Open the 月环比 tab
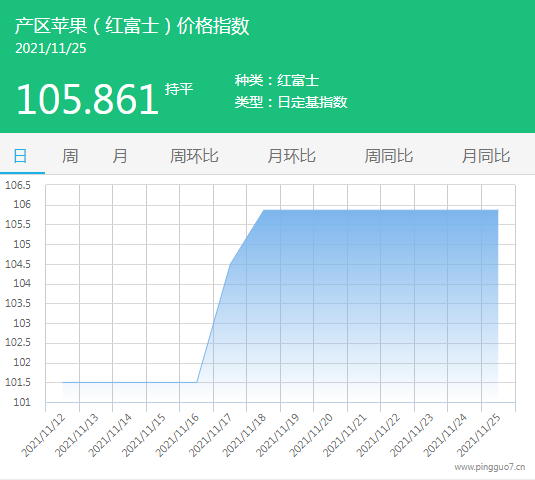The width and height of the screenshot is (535, 480). click(x=291, y=156)
